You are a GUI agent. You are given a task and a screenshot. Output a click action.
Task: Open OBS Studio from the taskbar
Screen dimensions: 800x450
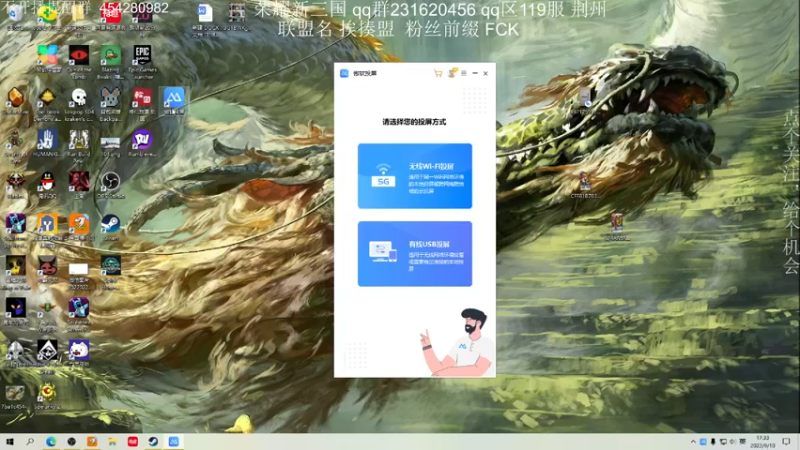coord(71,442)
